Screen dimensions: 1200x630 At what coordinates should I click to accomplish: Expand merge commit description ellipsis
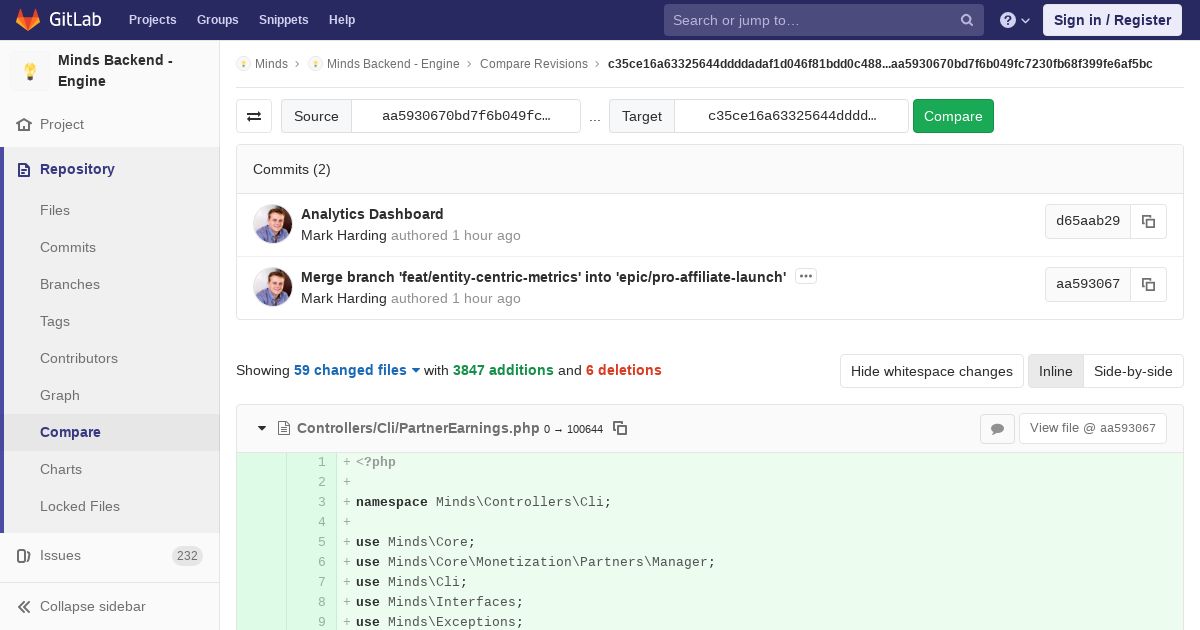coord(806,277)
